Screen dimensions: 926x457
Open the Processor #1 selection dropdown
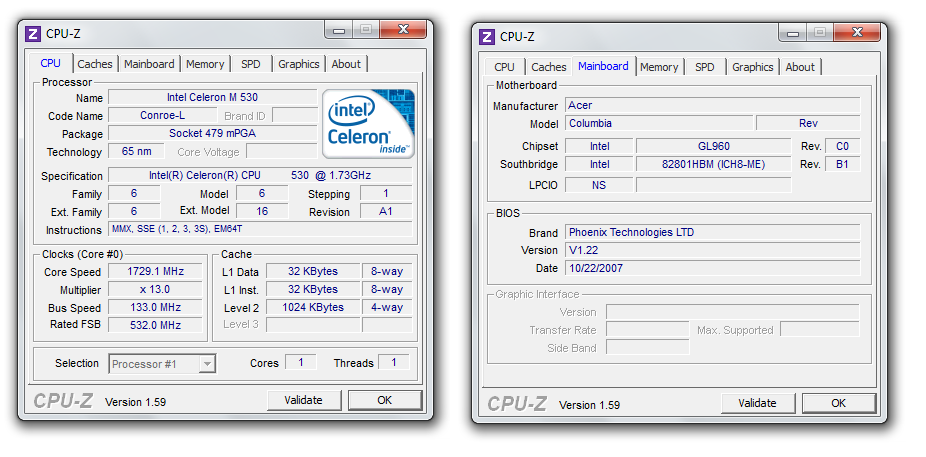[162, 364]
